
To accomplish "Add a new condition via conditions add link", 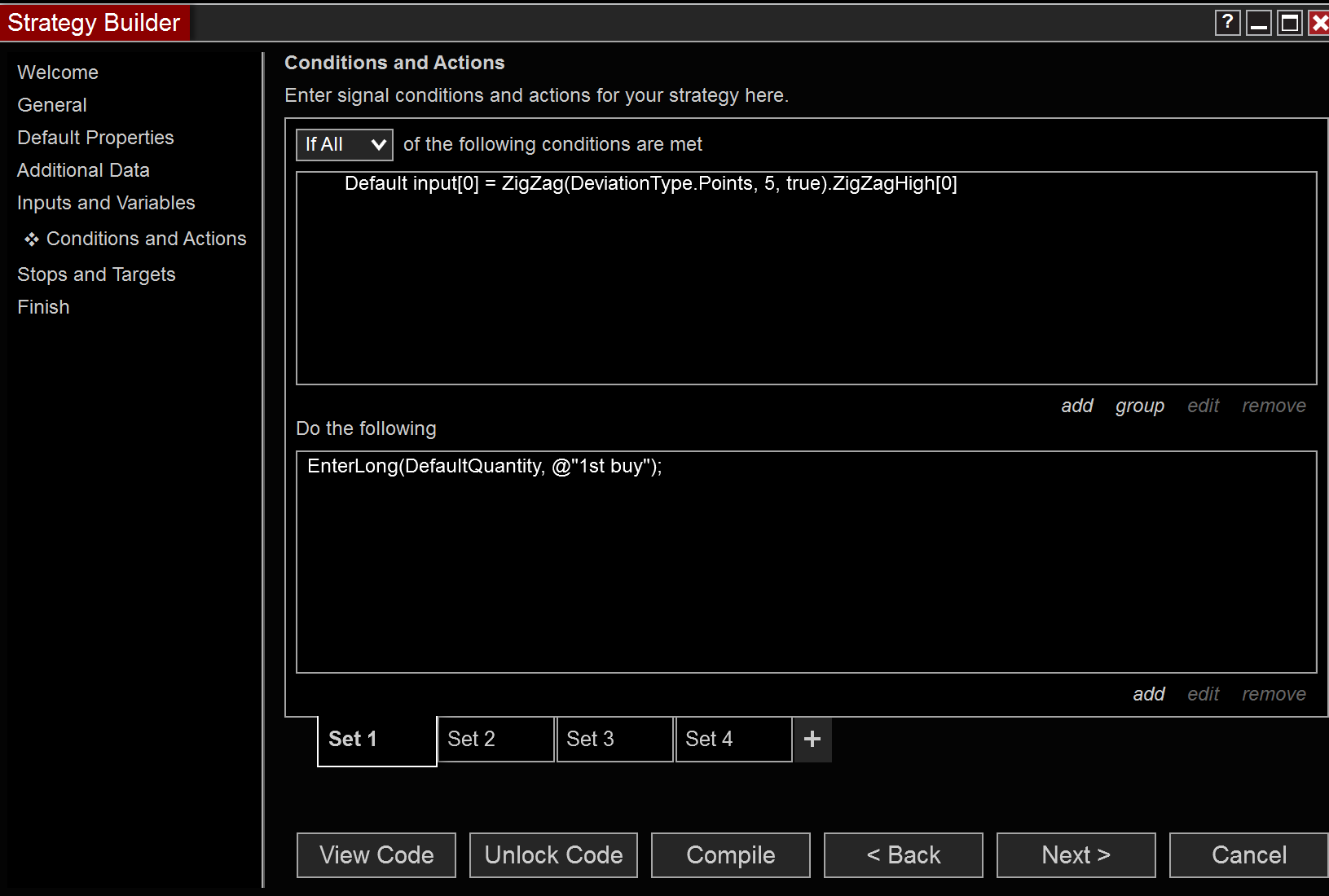I will 1077,406.
